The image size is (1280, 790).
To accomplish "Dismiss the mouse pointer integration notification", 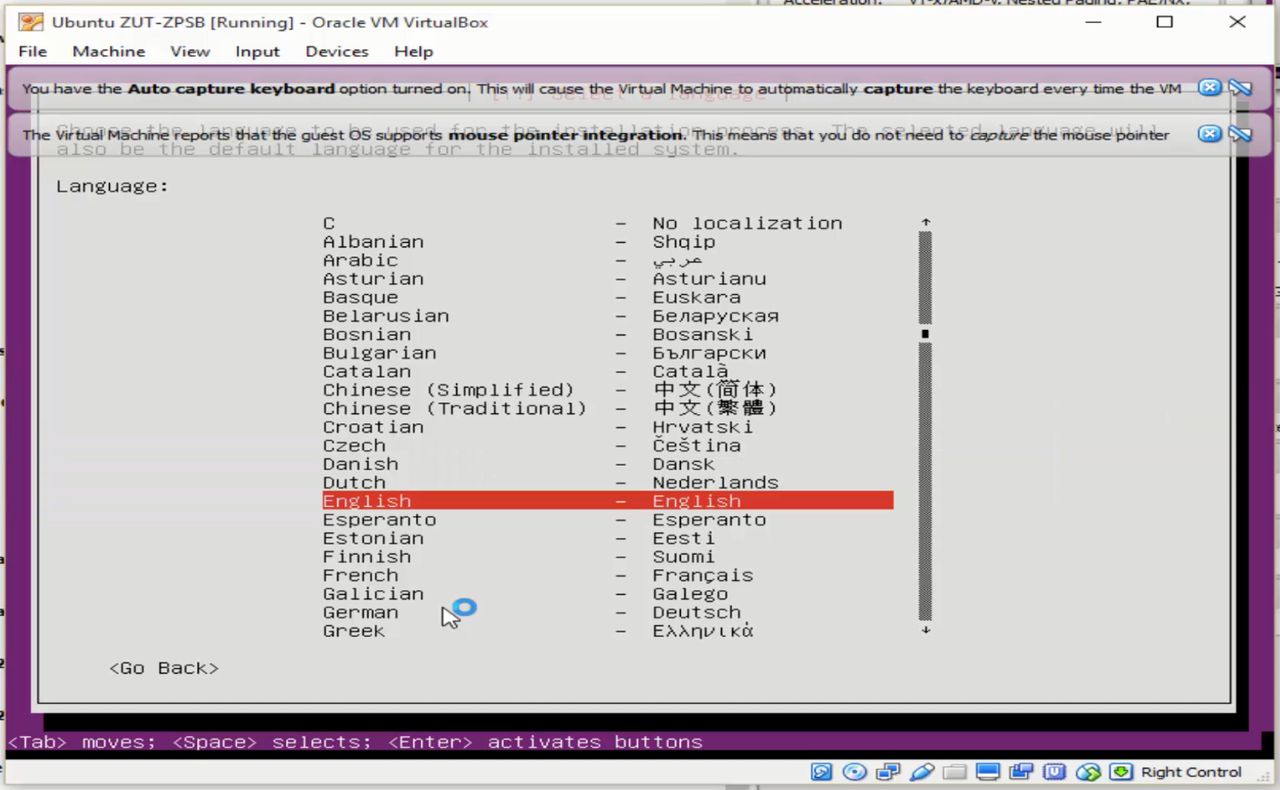I will pyautogui.click(x=1210, y=133).
